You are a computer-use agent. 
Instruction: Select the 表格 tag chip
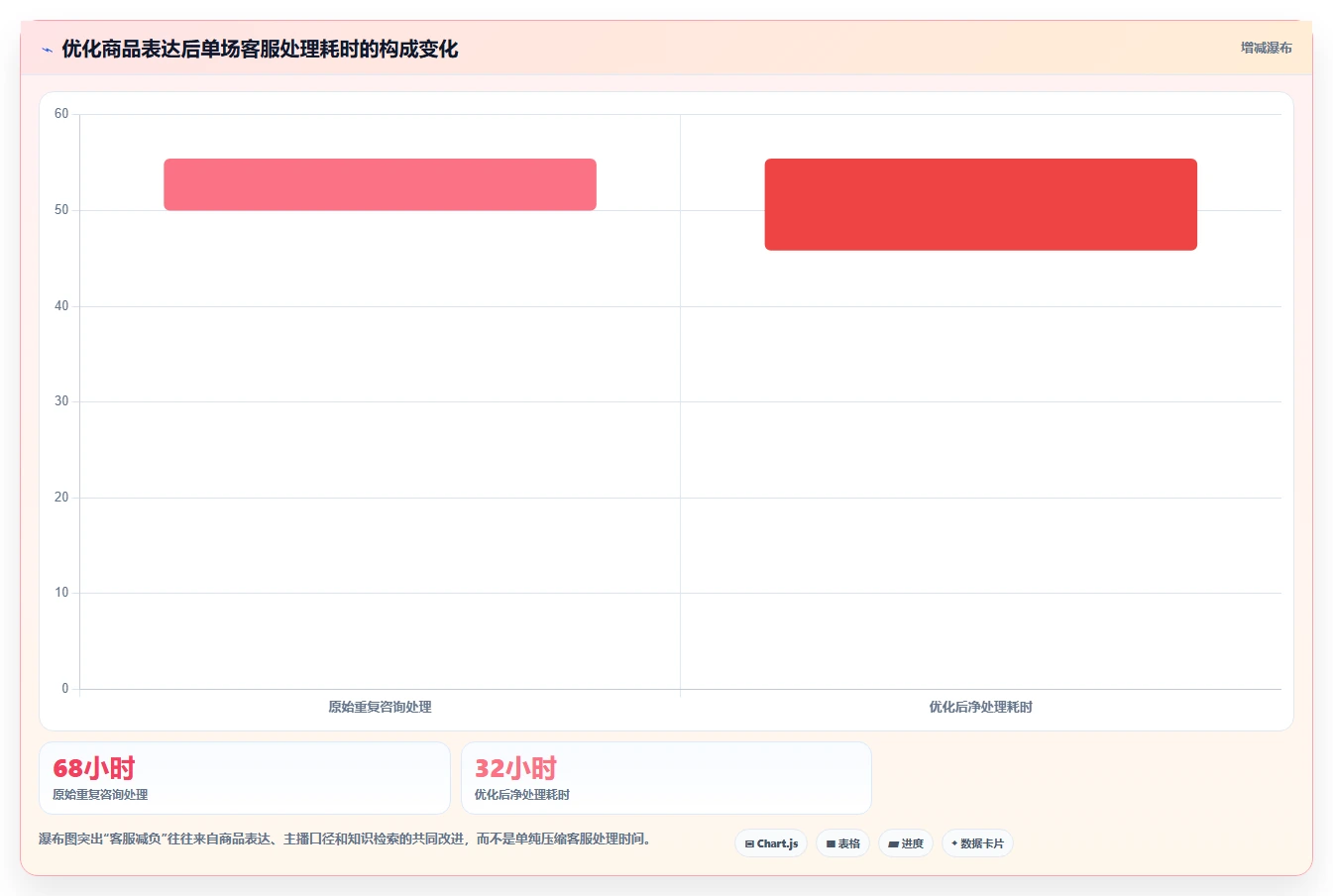click(x=843, y=843)
